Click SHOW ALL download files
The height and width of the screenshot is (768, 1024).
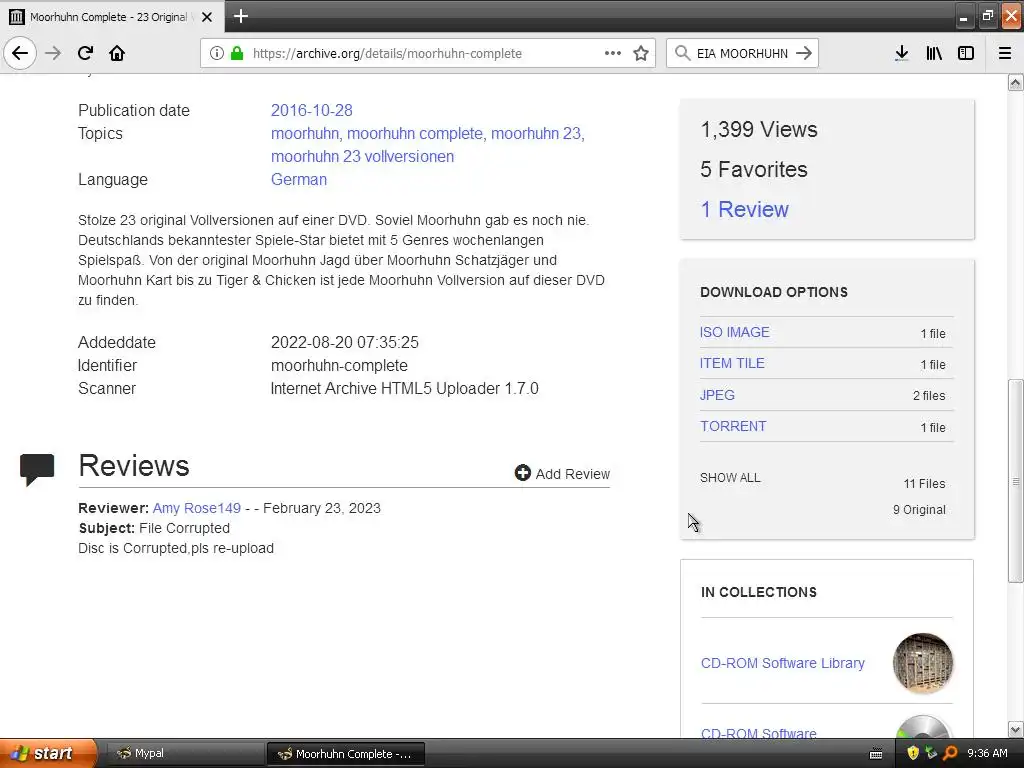[x=730, y=478]
